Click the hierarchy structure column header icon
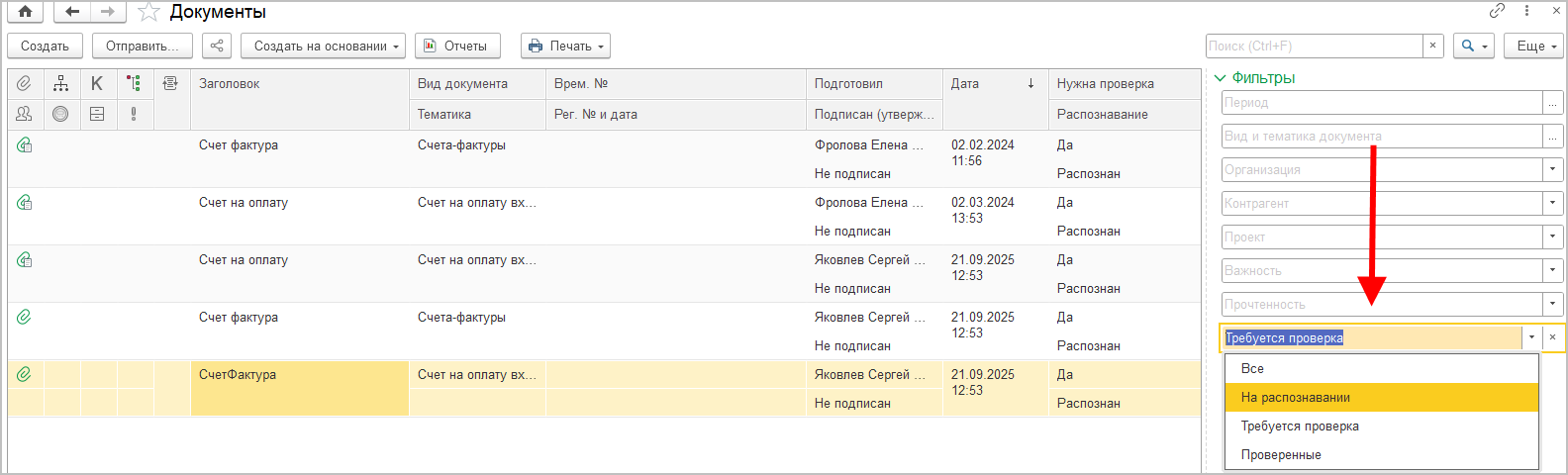The width and height of the screenshot is (1568, 475). (x=60, y=84)
